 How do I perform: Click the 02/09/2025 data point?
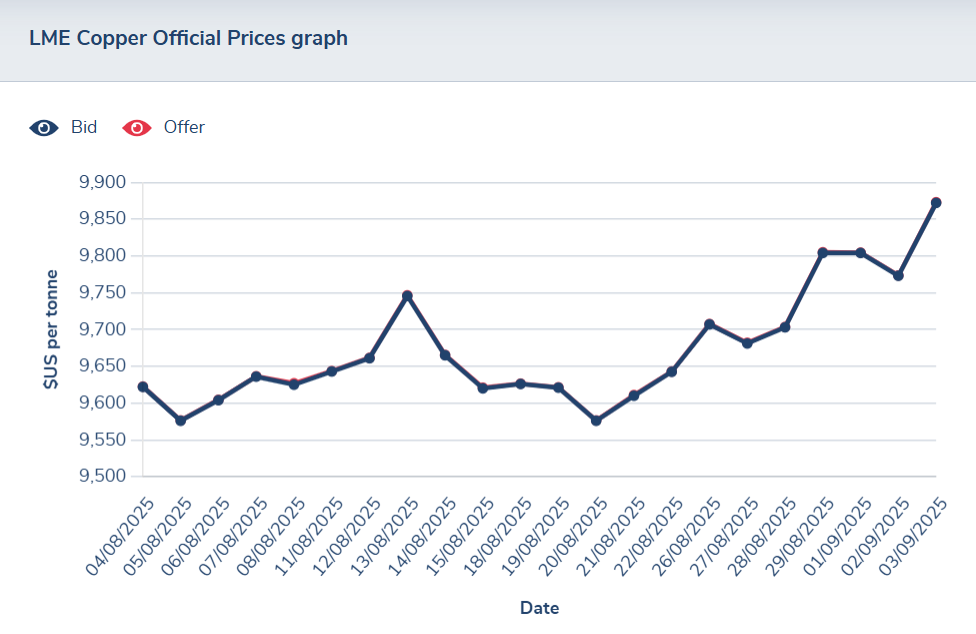pyautogui.click(x=898, y=276)
